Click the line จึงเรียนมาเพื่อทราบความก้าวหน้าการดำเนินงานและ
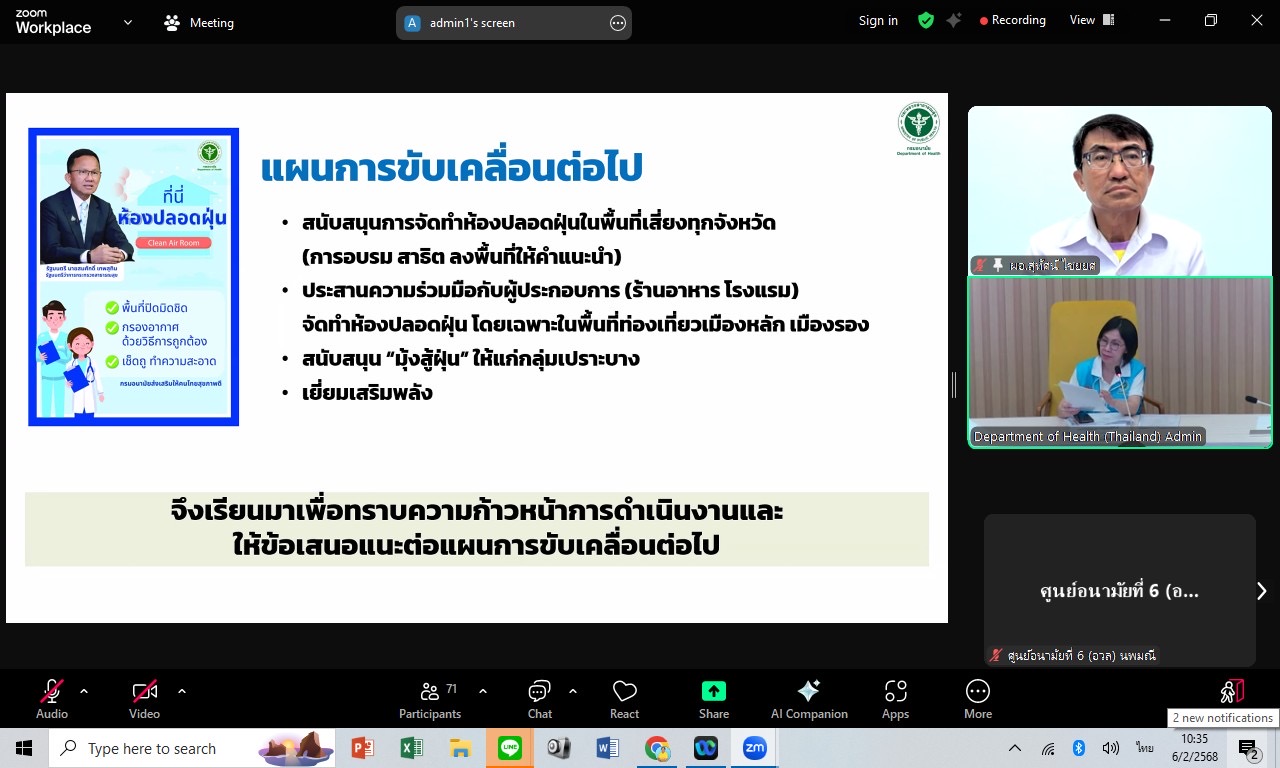1280x768 pixels. 477,511
